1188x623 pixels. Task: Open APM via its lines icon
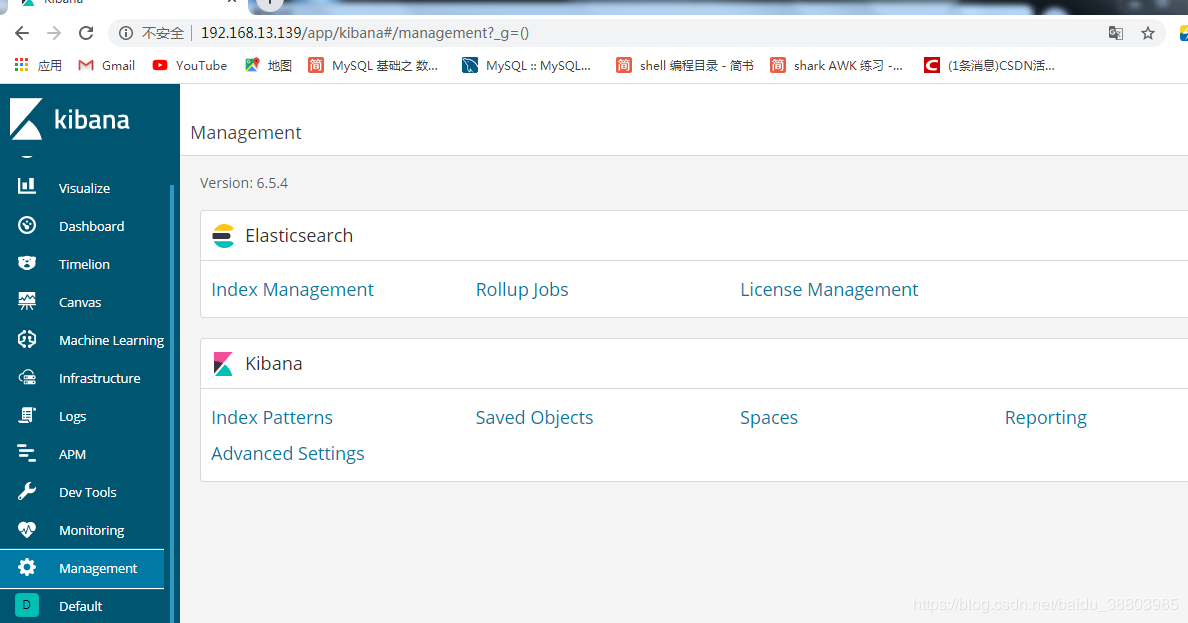pos(27,453)
